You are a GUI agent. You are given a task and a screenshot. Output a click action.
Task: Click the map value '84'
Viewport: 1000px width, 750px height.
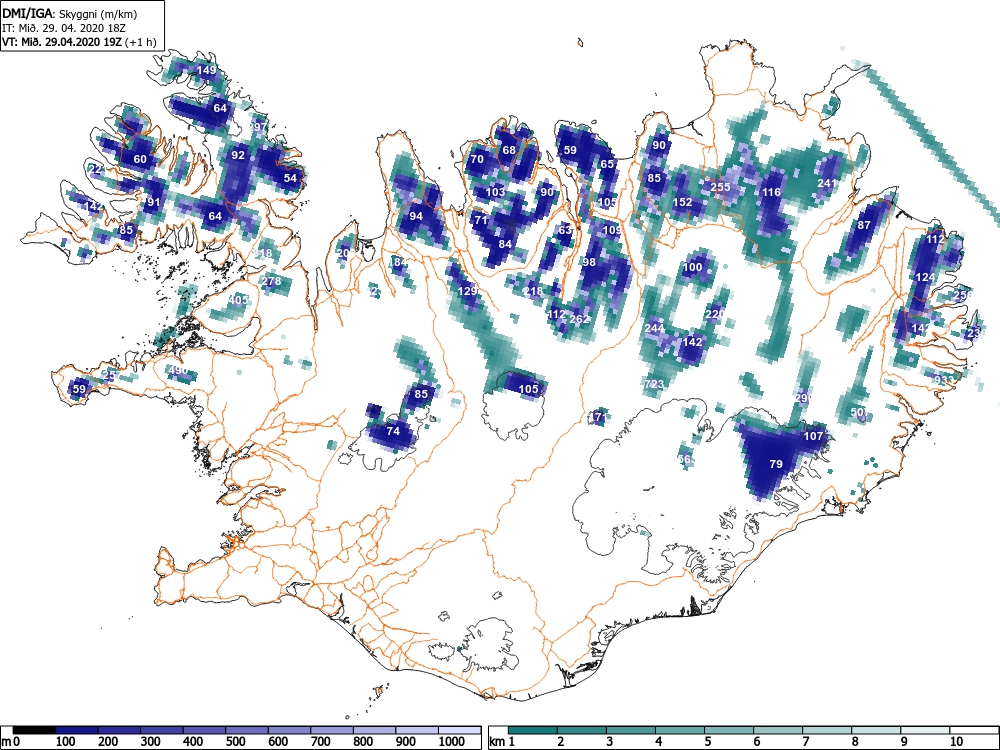[505, 244]
